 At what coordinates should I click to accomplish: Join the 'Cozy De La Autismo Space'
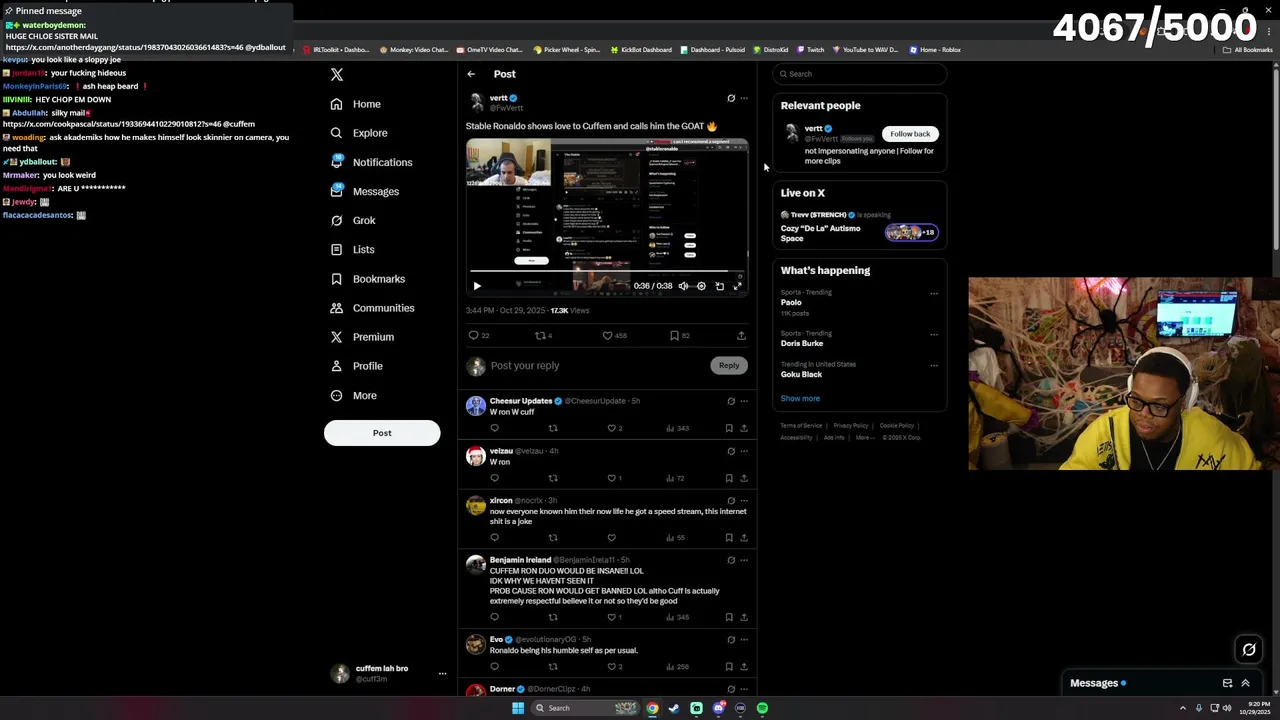[x=860, y=227]
